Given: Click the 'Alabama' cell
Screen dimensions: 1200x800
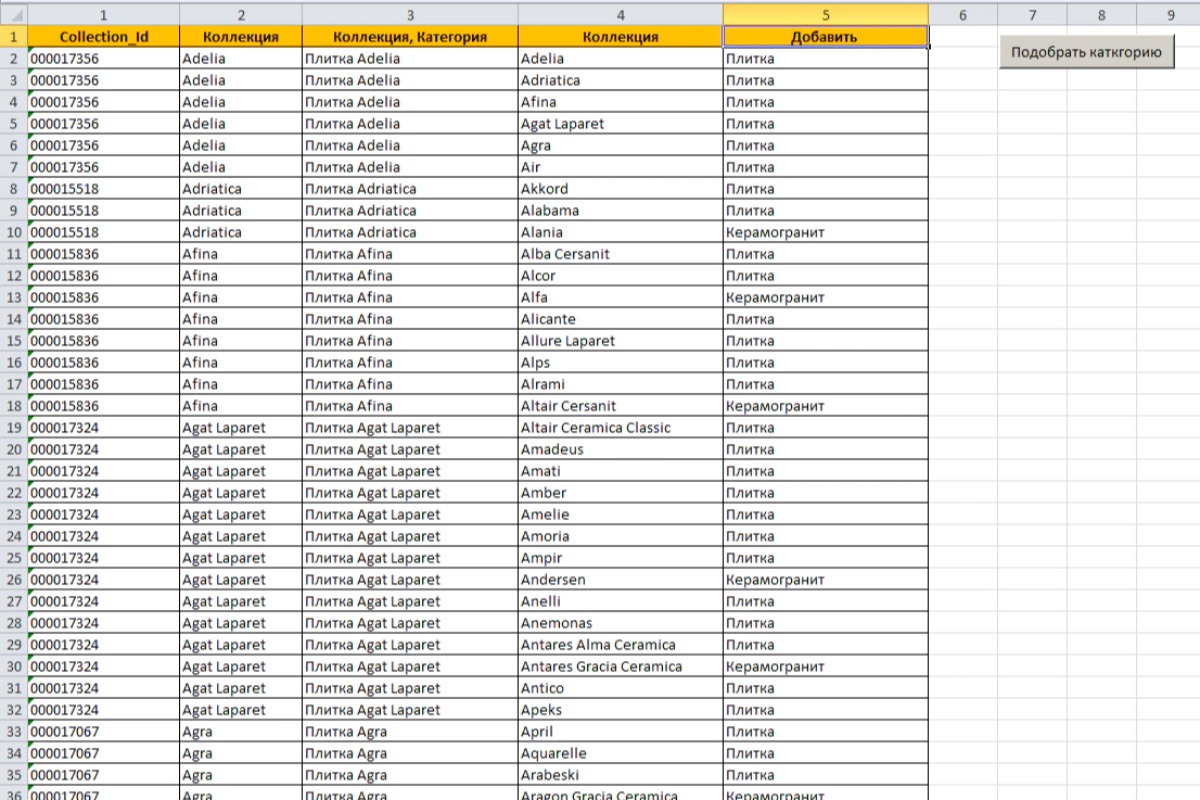Looking at the screenshot, I should (621, 211).
